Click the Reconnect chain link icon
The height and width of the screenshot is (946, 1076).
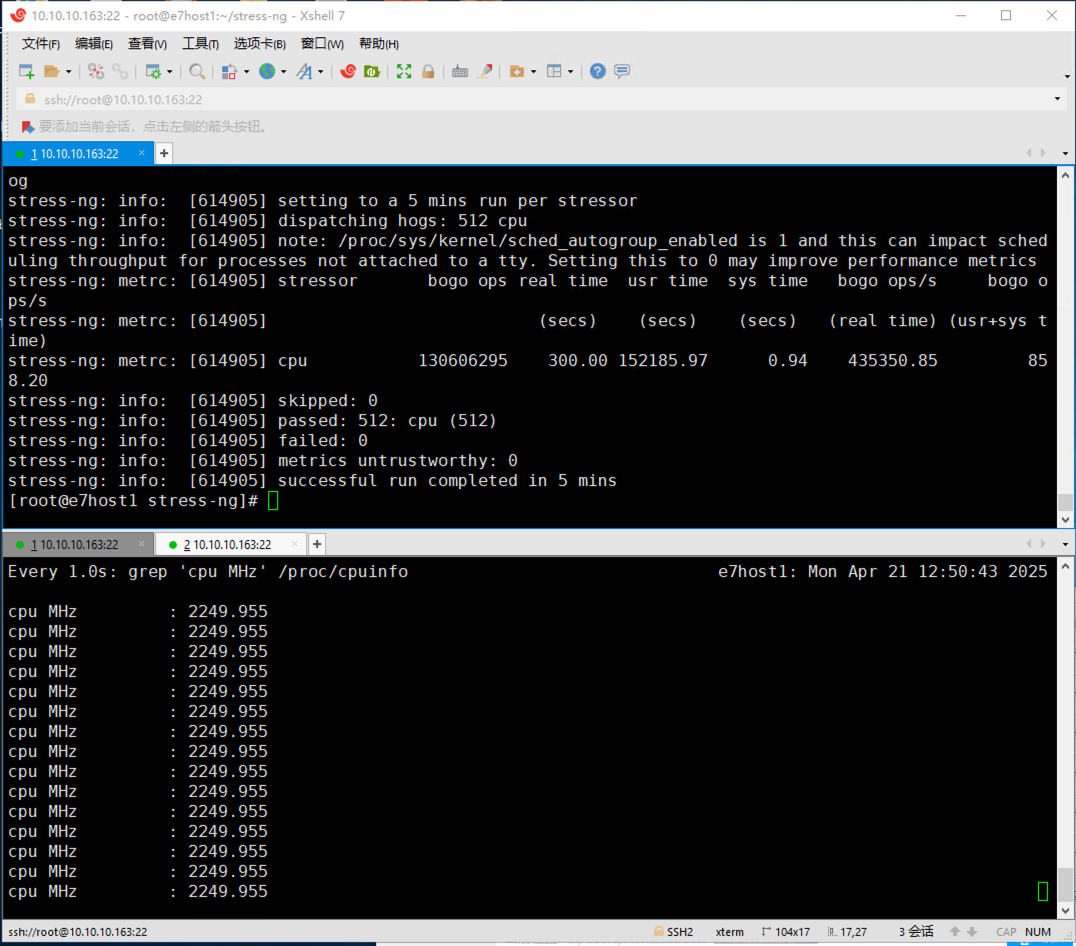(x=120, y=71)
